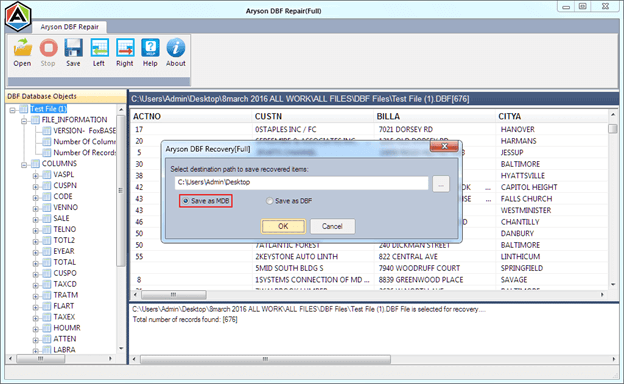624x384 pixels.
Task: Select the ATTEN column icon
Action: pyautogui.click(x=47, y=339)
